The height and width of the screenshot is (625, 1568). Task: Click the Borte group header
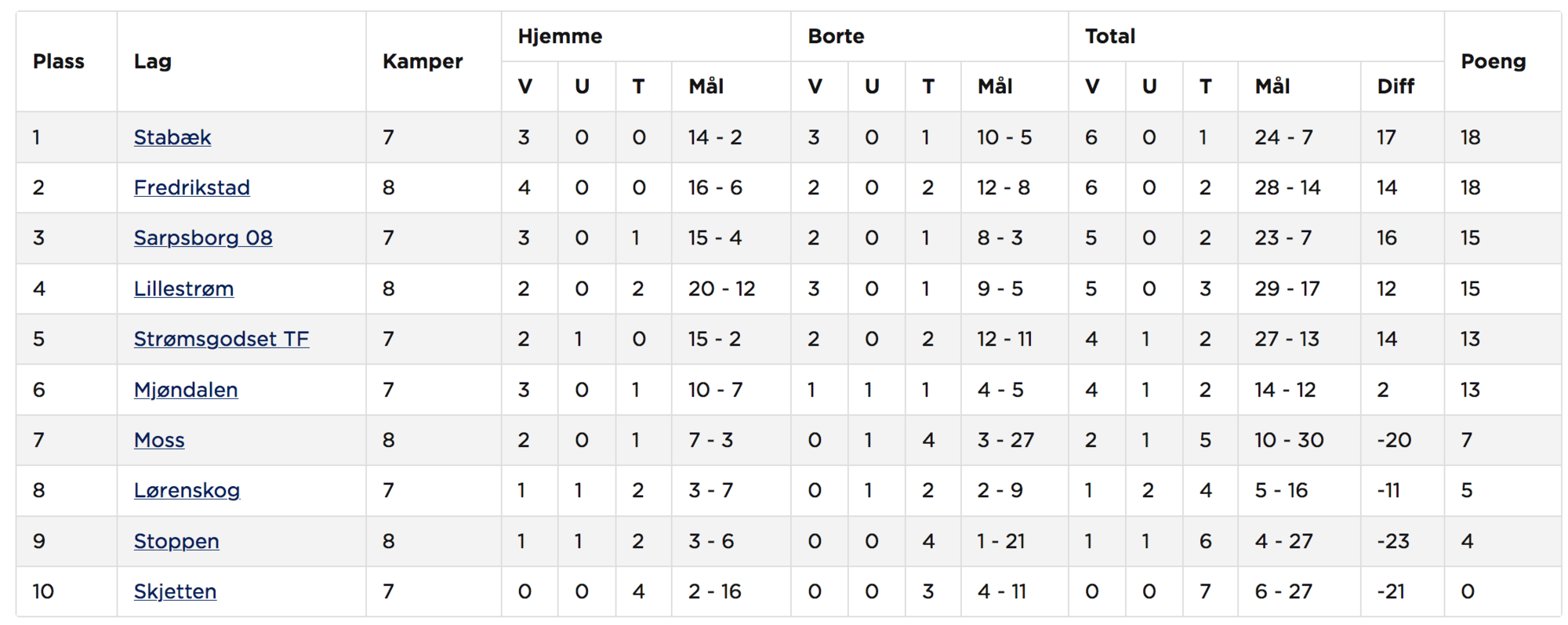point(836,36)
